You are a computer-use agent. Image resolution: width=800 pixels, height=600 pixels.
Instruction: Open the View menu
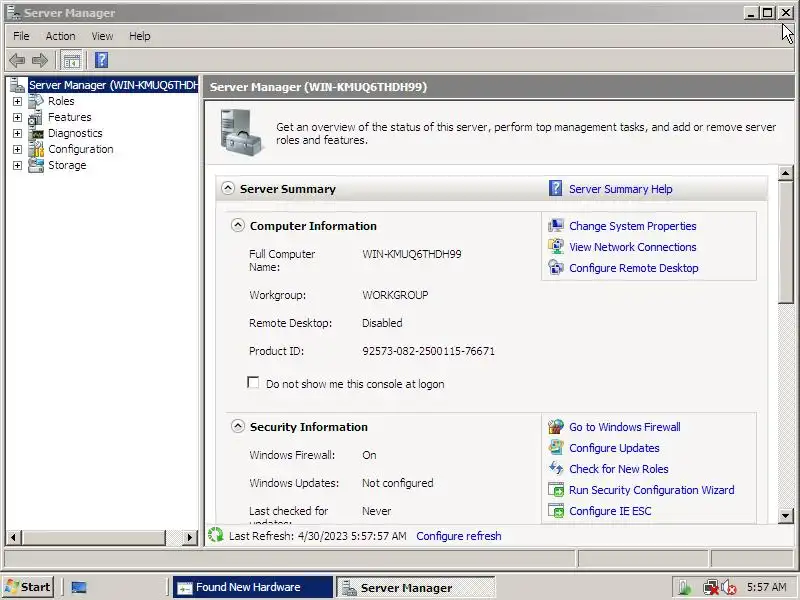tap(102, 36)
